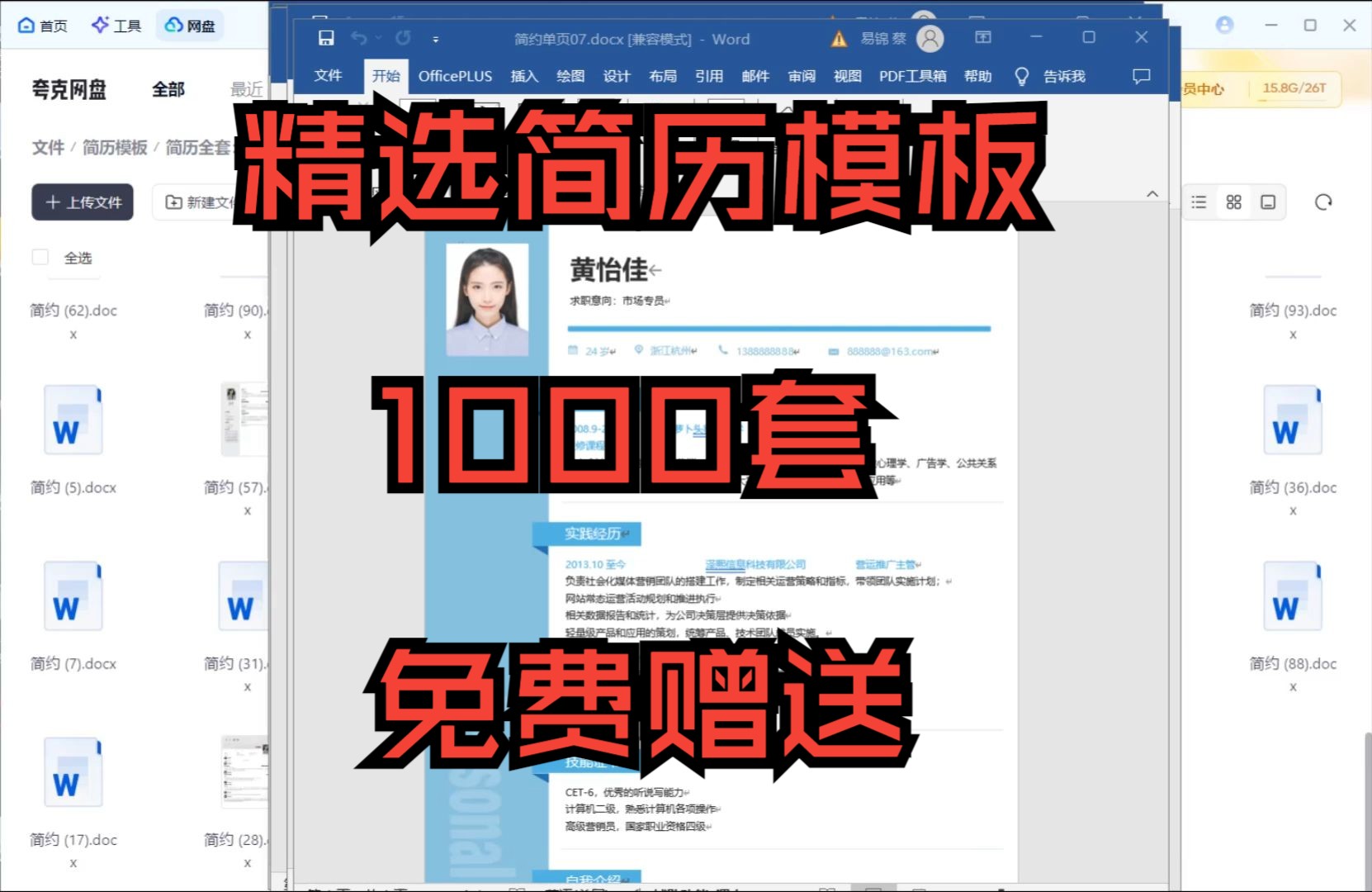The width and height of the screenshot is (1372, 892).
Task: Click 简历模板 in the breadcrumb path
Action: point(115,147)
